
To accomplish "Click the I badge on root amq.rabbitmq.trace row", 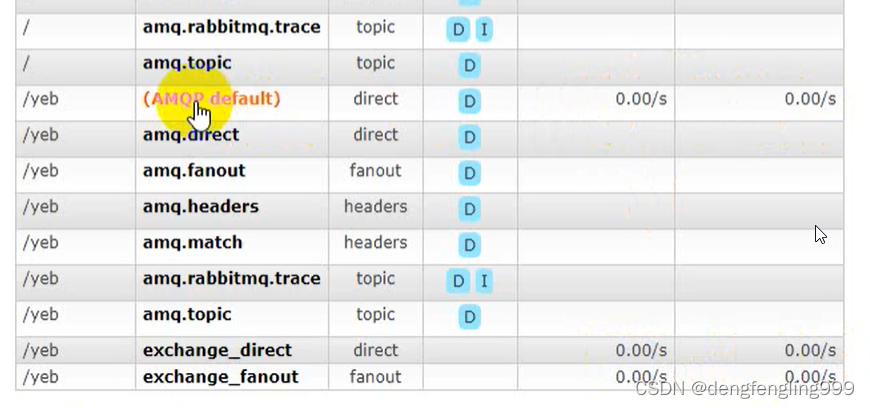I will coord(484,29).
